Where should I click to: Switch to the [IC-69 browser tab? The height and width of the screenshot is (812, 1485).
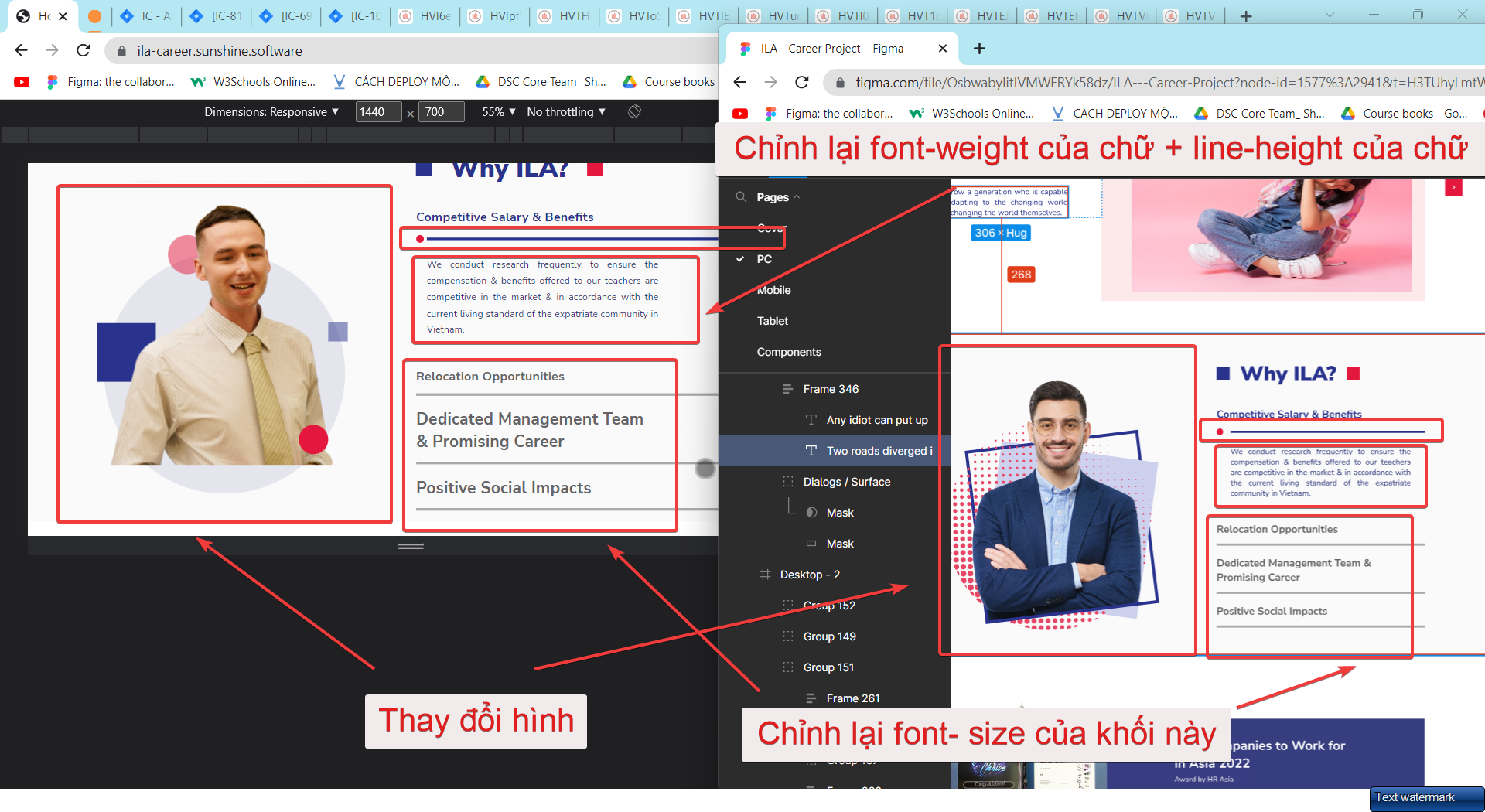(286, 16)
